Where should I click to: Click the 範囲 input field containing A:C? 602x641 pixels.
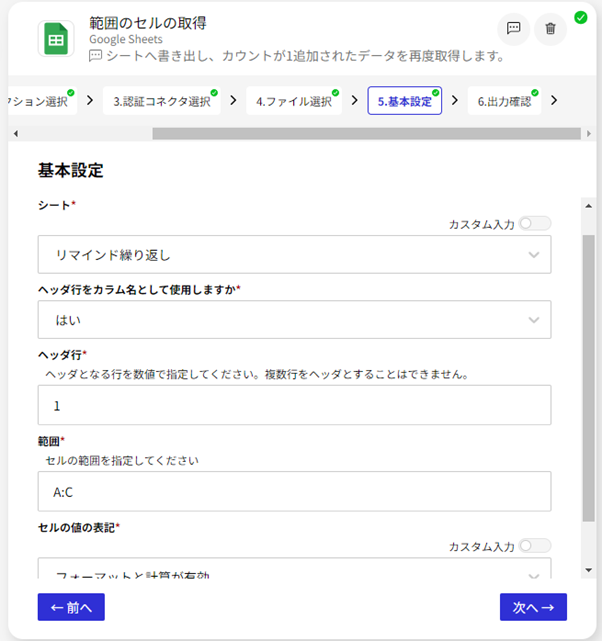294,492
